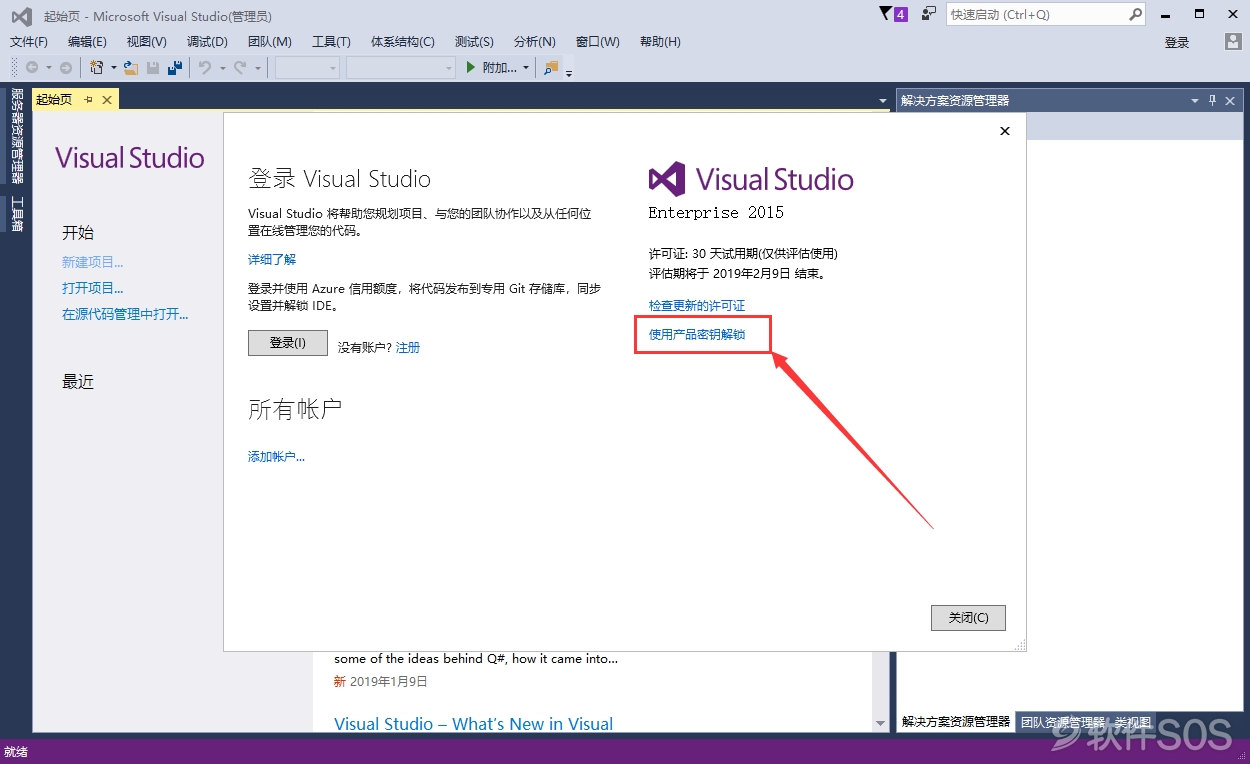Open the Undo history dropdown arrow

[222, 68]
